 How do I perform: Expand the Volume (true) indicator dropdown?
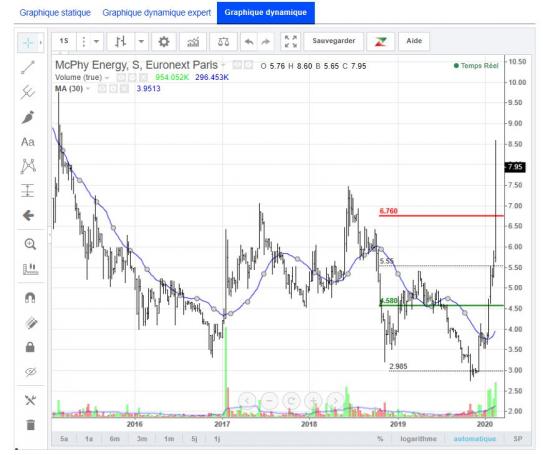click(x=107, y=78)
